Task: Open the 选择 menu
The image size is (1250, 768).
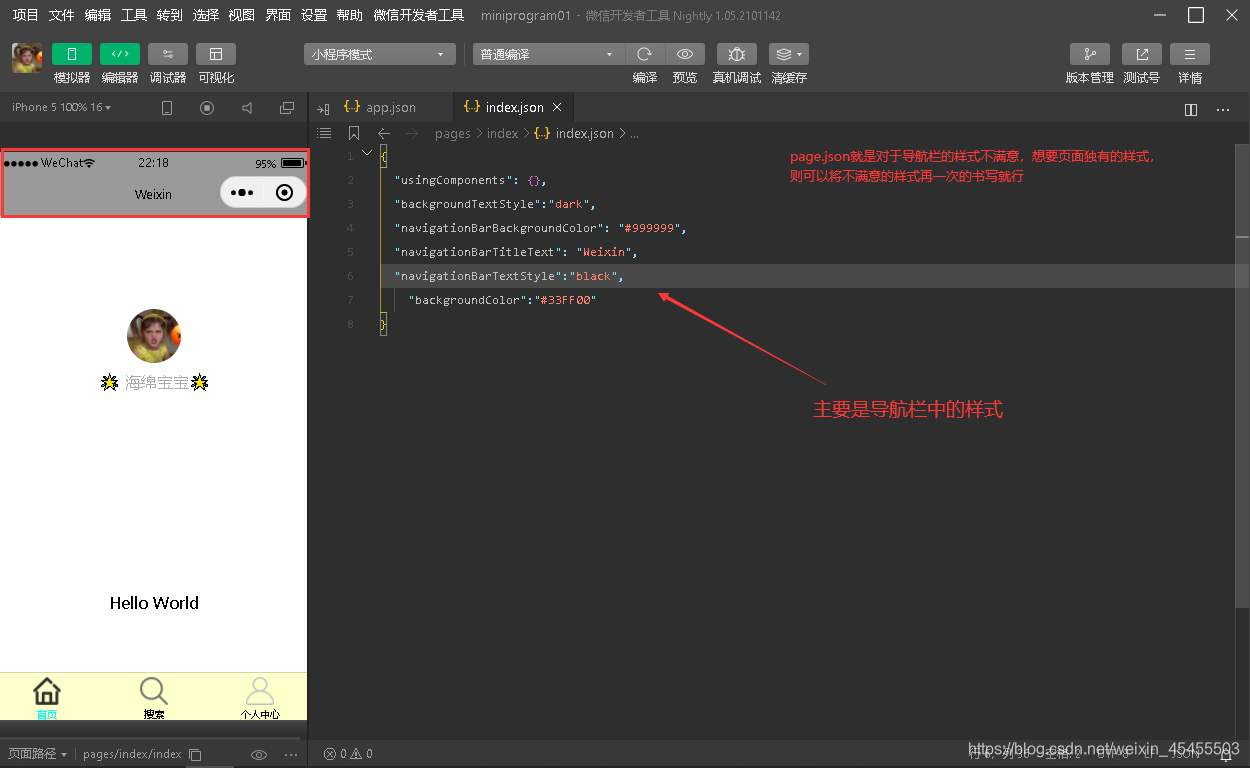Action: 206,15
